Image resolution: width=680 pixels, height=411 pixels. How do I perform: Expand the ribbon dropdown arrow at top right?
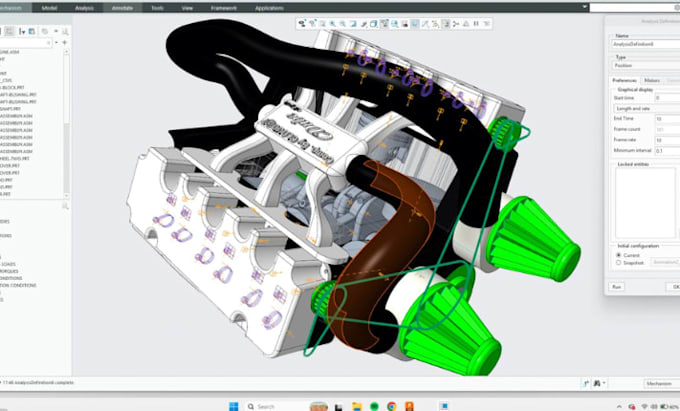(584, 7)
